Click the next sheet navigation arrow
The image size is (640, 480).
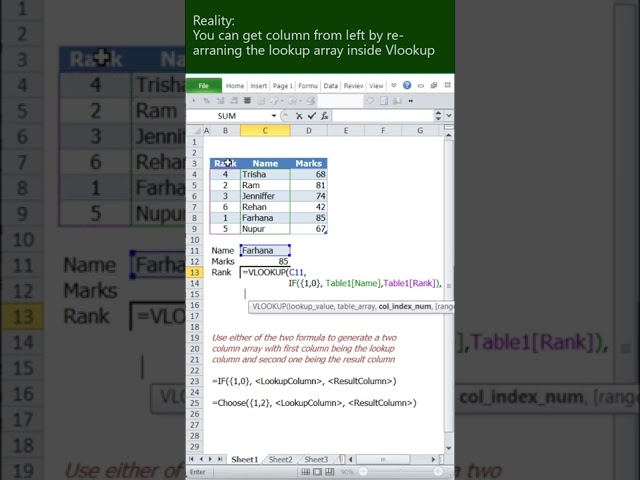[x=210, y=459]
